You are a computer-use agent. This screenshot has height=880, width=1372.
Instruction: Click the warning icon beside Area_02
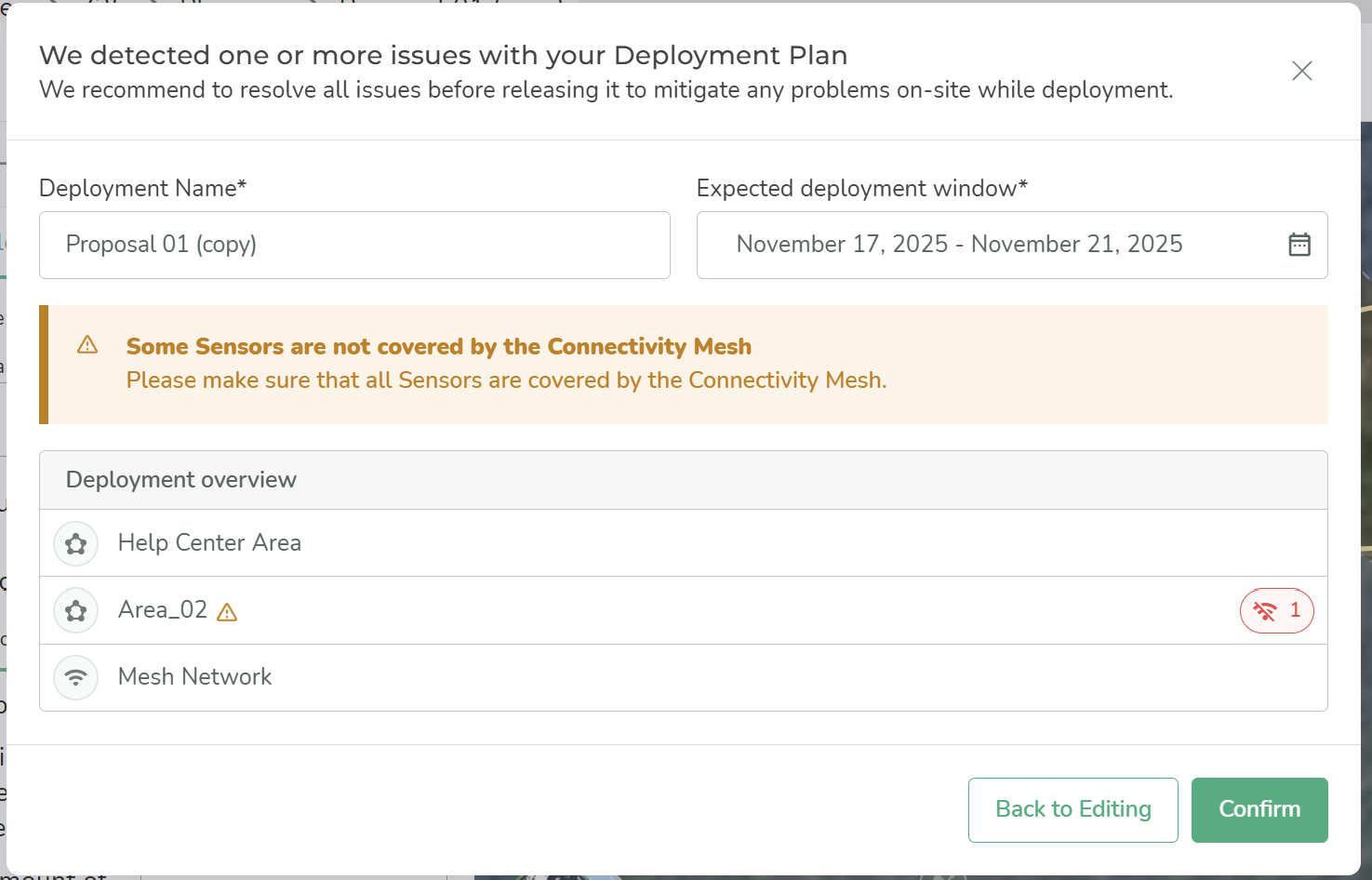(227, 612)
